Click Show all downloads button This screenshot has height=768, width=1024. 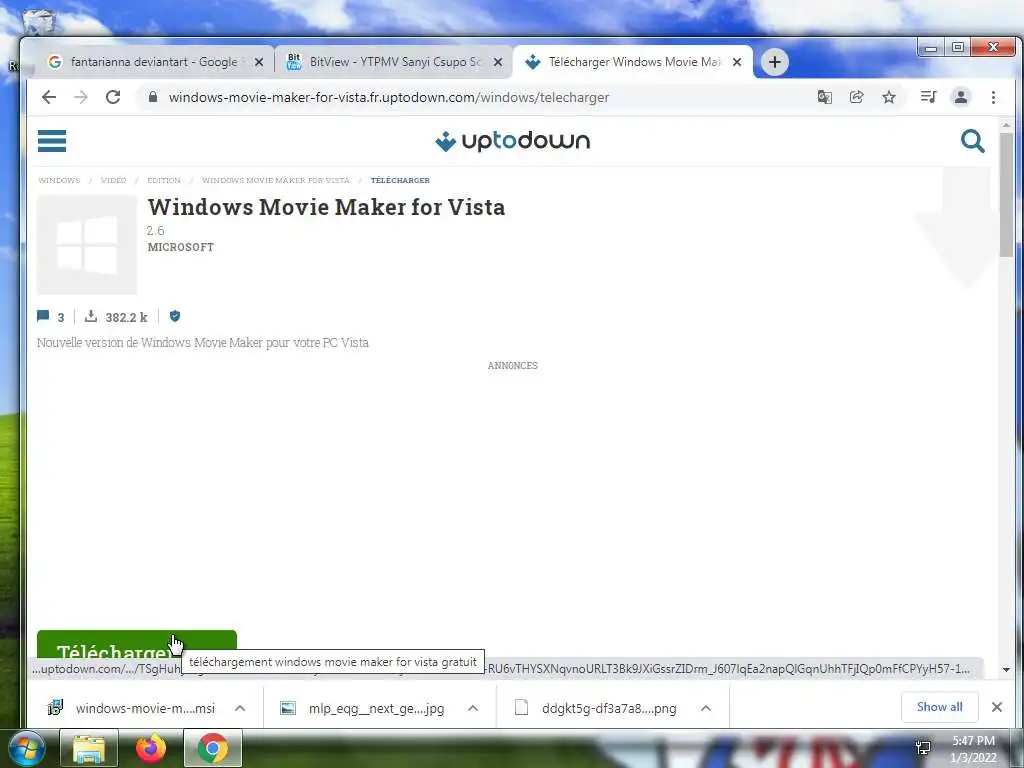click(x=939, y=707)
